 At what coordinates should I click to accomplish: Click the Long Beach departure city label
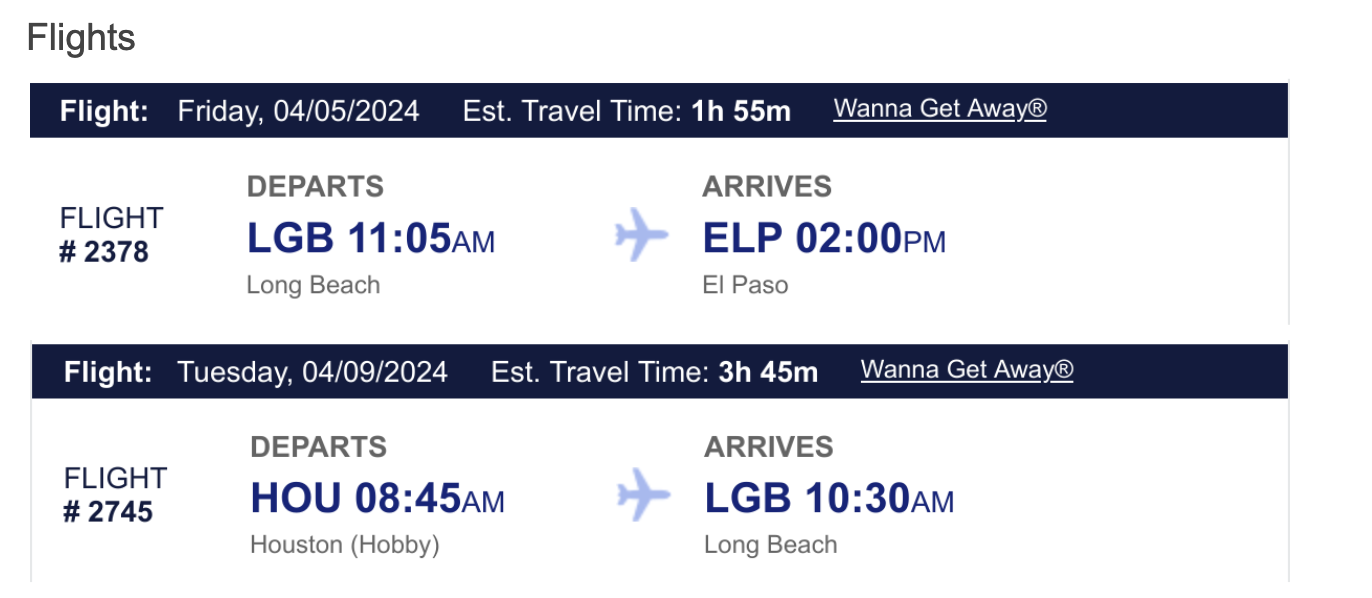point(314,285)
